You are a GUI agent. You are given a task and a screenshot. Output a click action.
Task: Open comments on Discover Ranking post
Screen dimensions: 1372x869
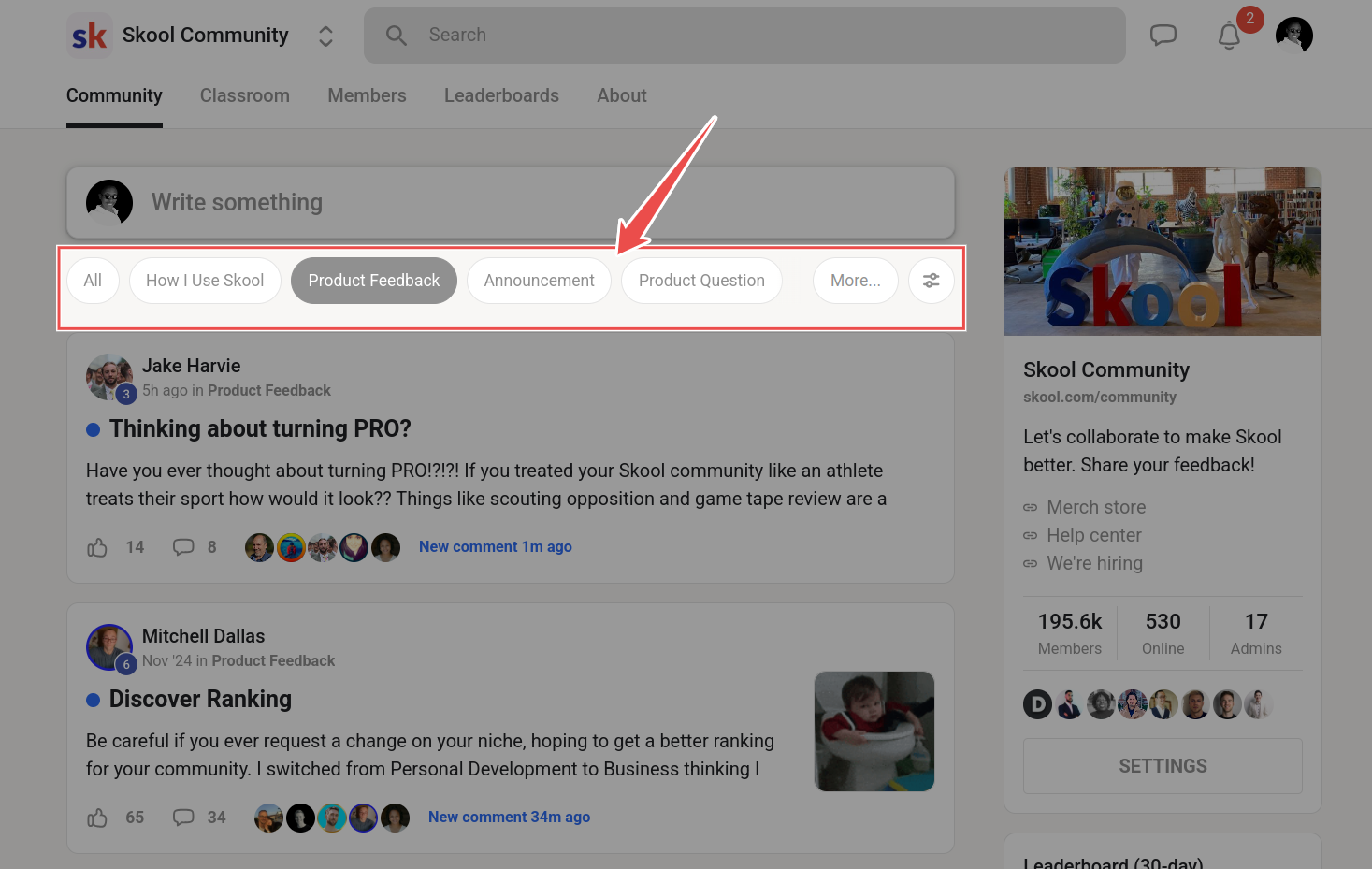click(x=183, y=818)
